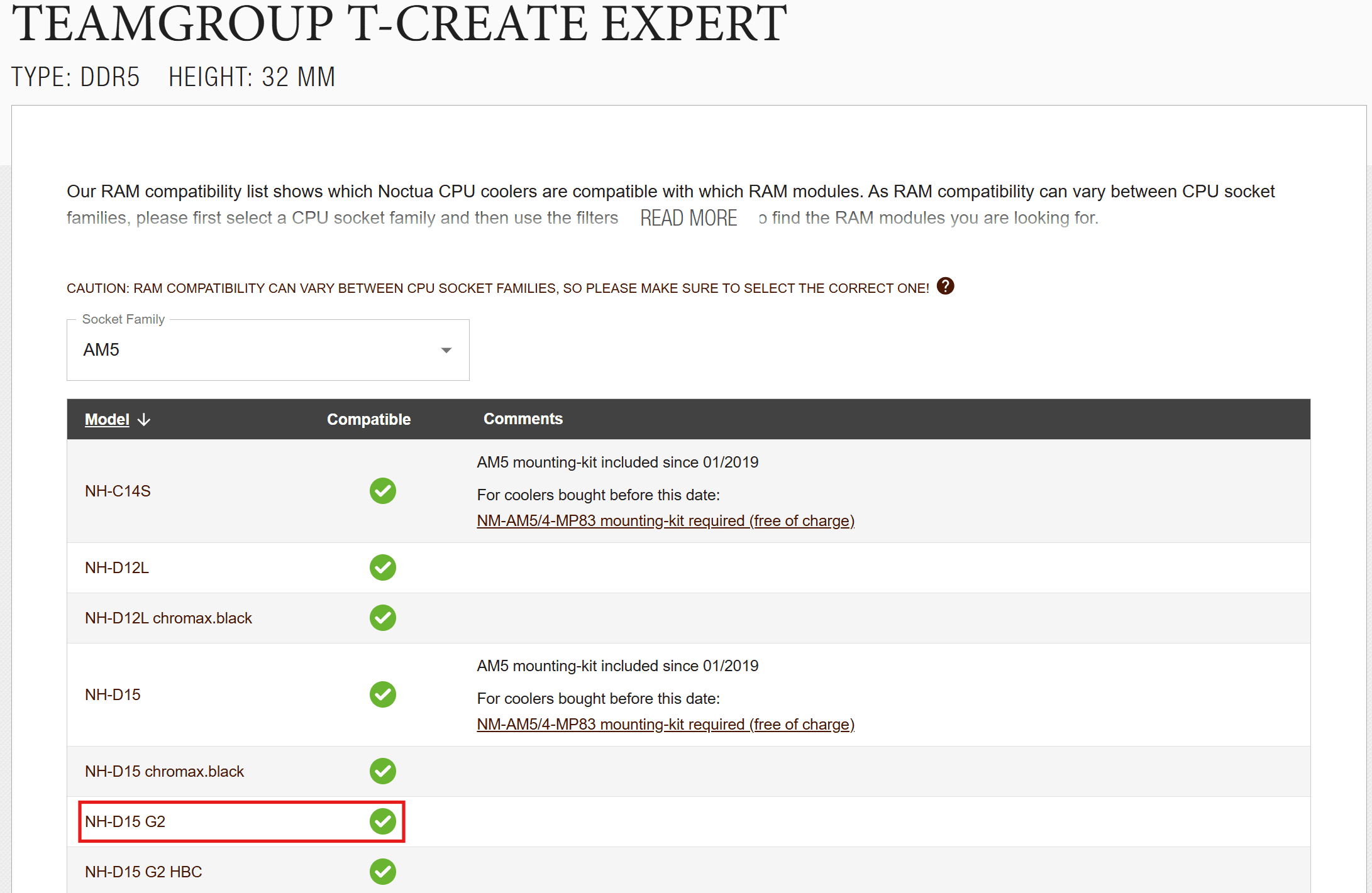Select the NH-D12L chromax.black model cell
1372x893 pixels.
pos(169,618)
